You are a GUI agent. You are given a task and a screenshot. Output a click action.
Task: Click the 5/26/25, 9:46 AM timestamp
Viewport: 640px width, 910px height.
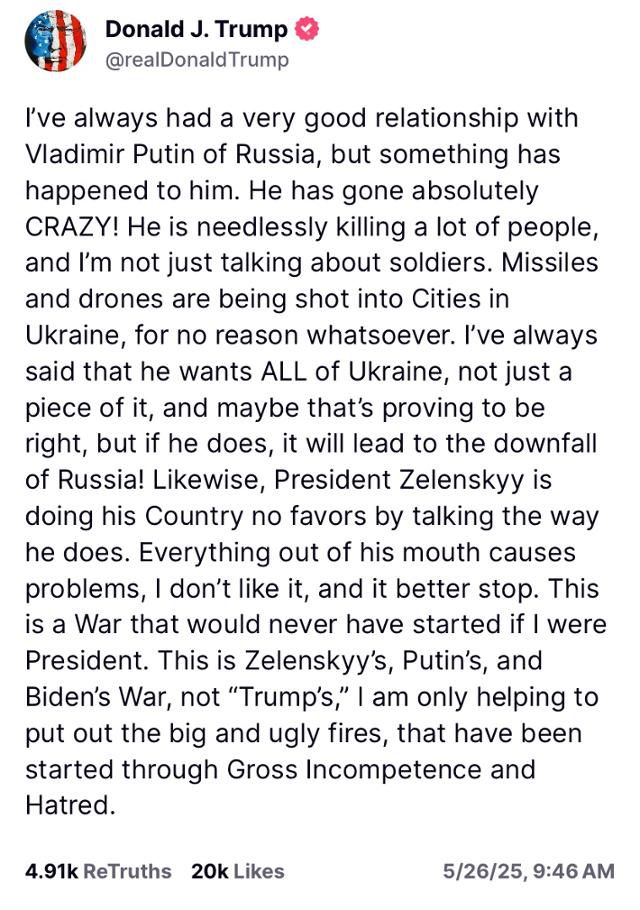click(528, 872)
